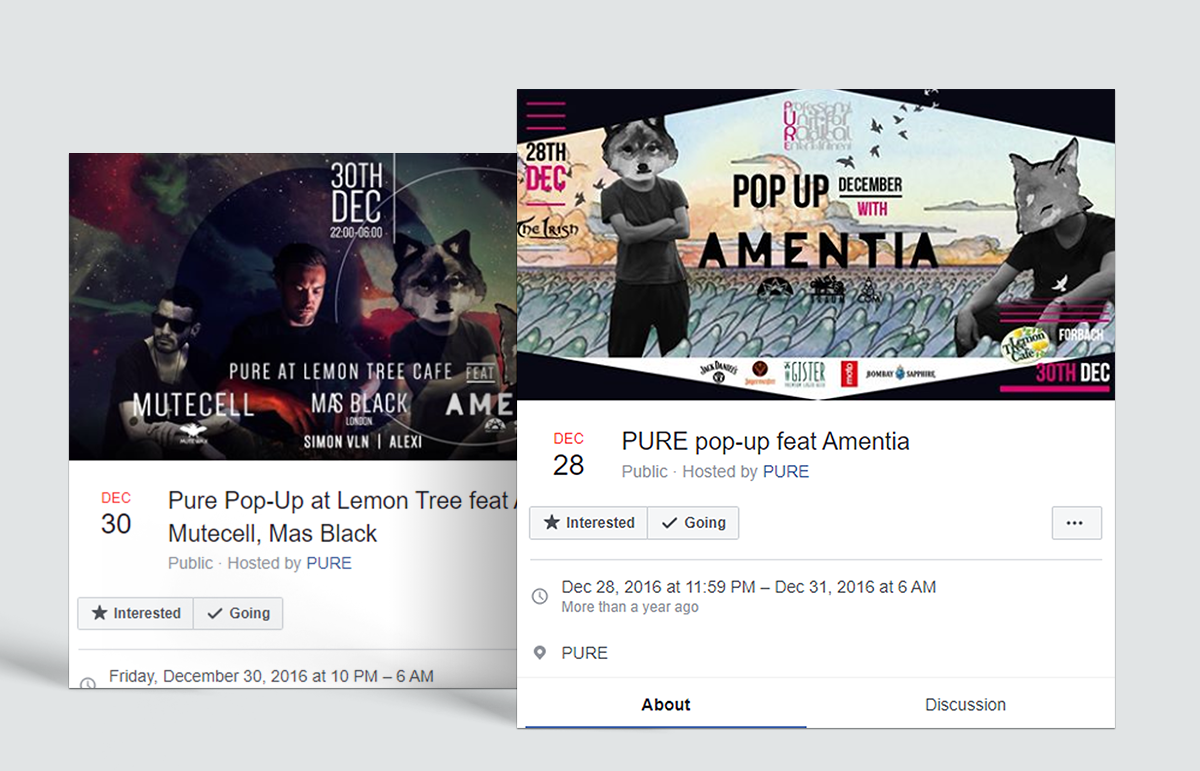The width and height of the screenshot is (1200, 771).
Task: Open the three-dots more options menu
Action: 1076,523
